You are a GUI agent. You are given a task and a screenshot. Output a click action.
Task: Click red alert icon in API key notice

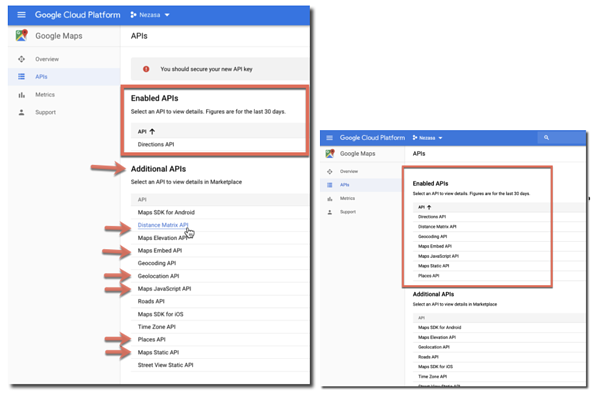(146, 69)
